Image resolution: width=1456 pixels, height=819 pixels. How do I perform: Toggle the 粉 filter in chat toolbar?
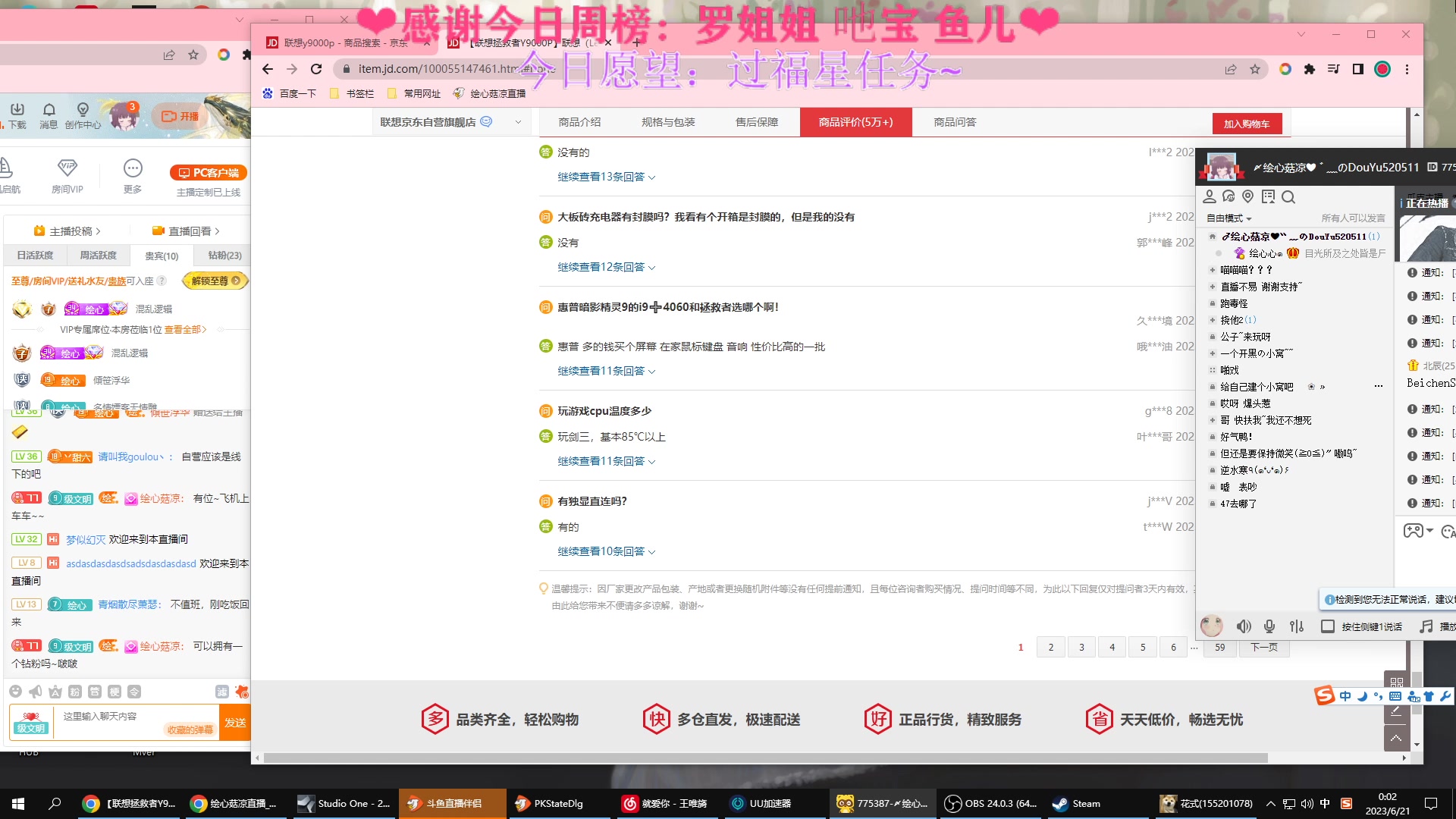click(74, 692)
